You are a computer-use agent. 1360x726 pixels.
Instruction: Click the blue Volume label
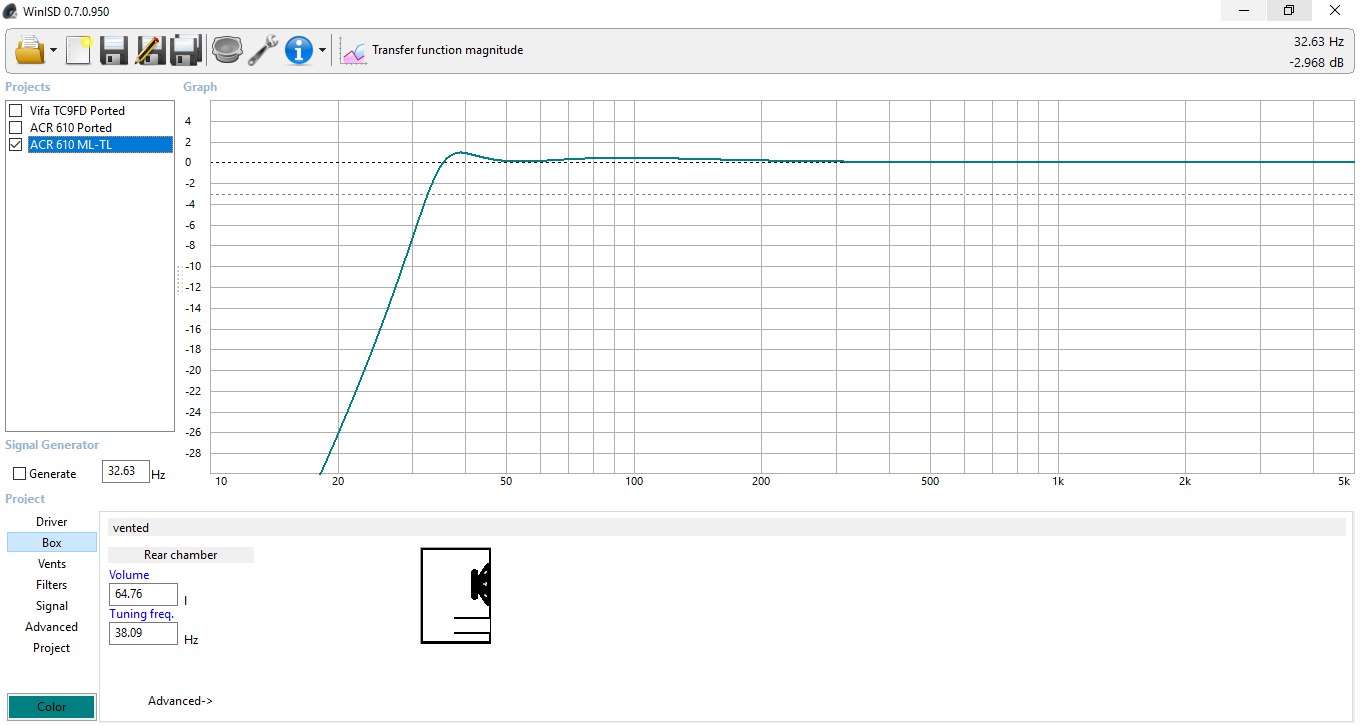tap(129, 575)
